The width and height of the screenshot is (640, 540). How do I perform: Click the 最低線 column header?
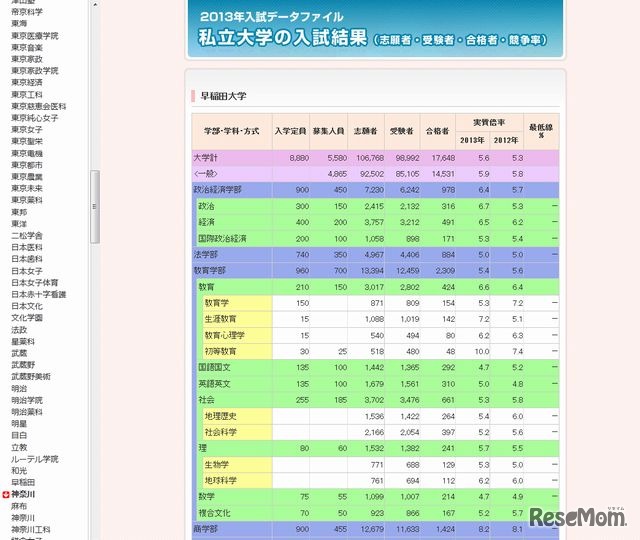(541, 131)
